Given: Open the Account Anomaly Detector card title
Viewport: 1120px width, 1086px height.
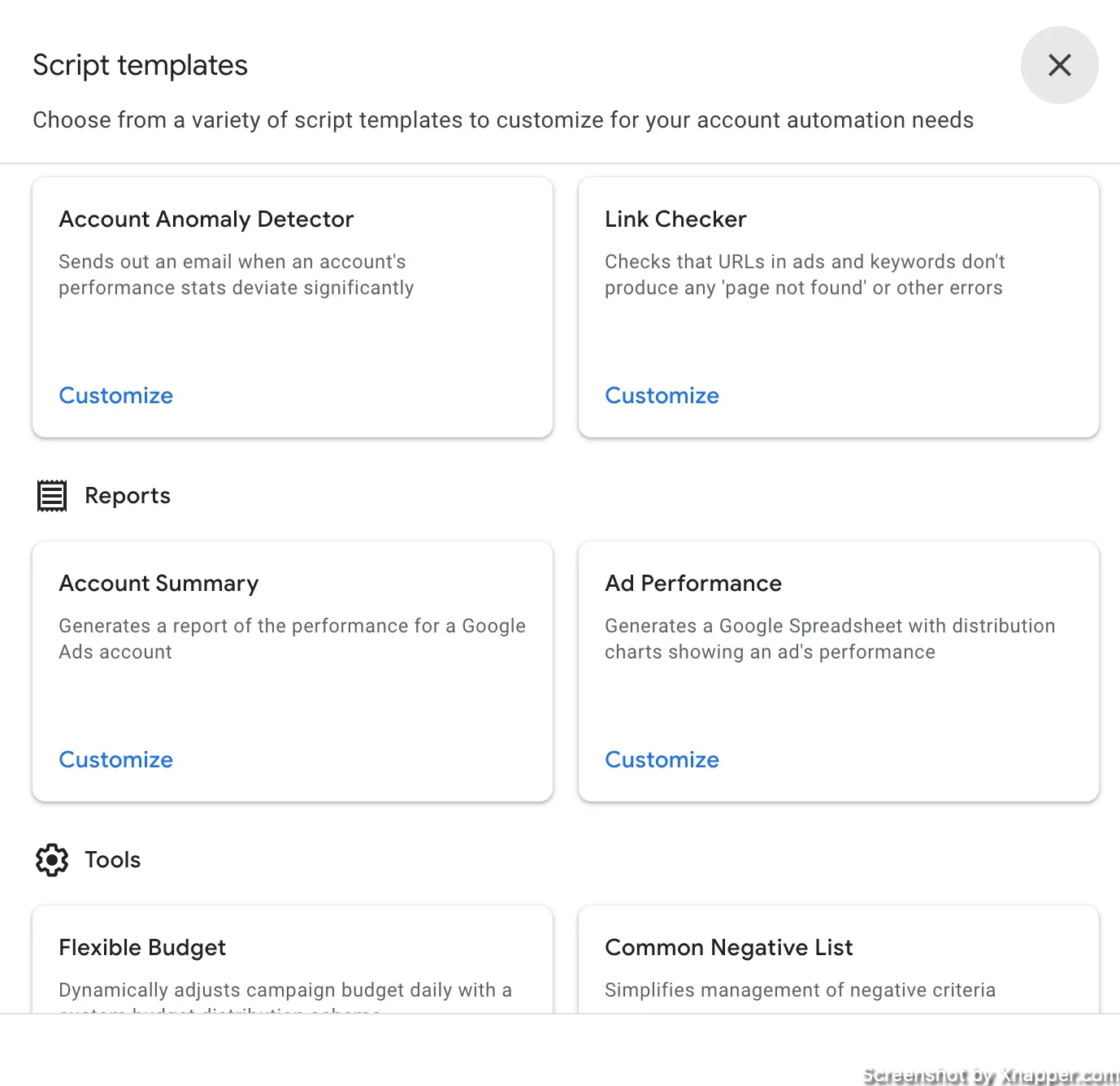Looking at the screenshot, I should click(206, 219).
